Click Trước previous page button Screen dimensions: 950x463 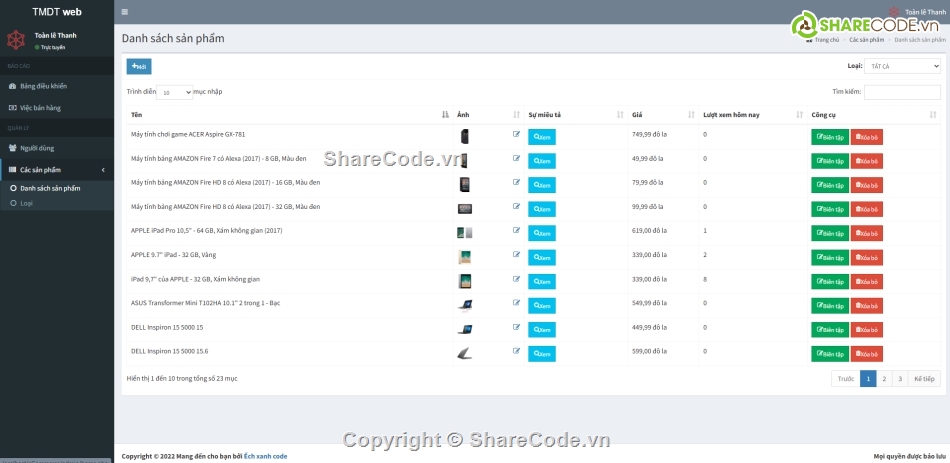(846, 379)
